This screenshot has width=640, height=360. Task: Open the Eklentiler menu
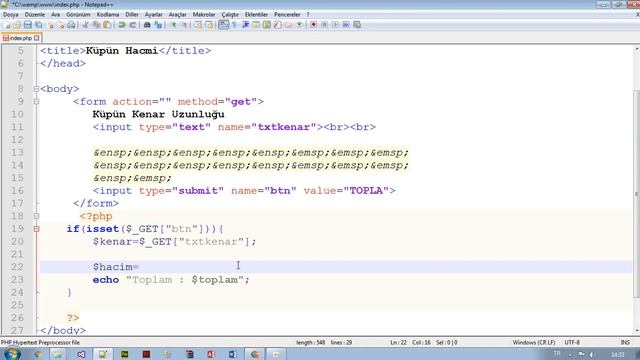pyautogui.click(x=256, y=15)
